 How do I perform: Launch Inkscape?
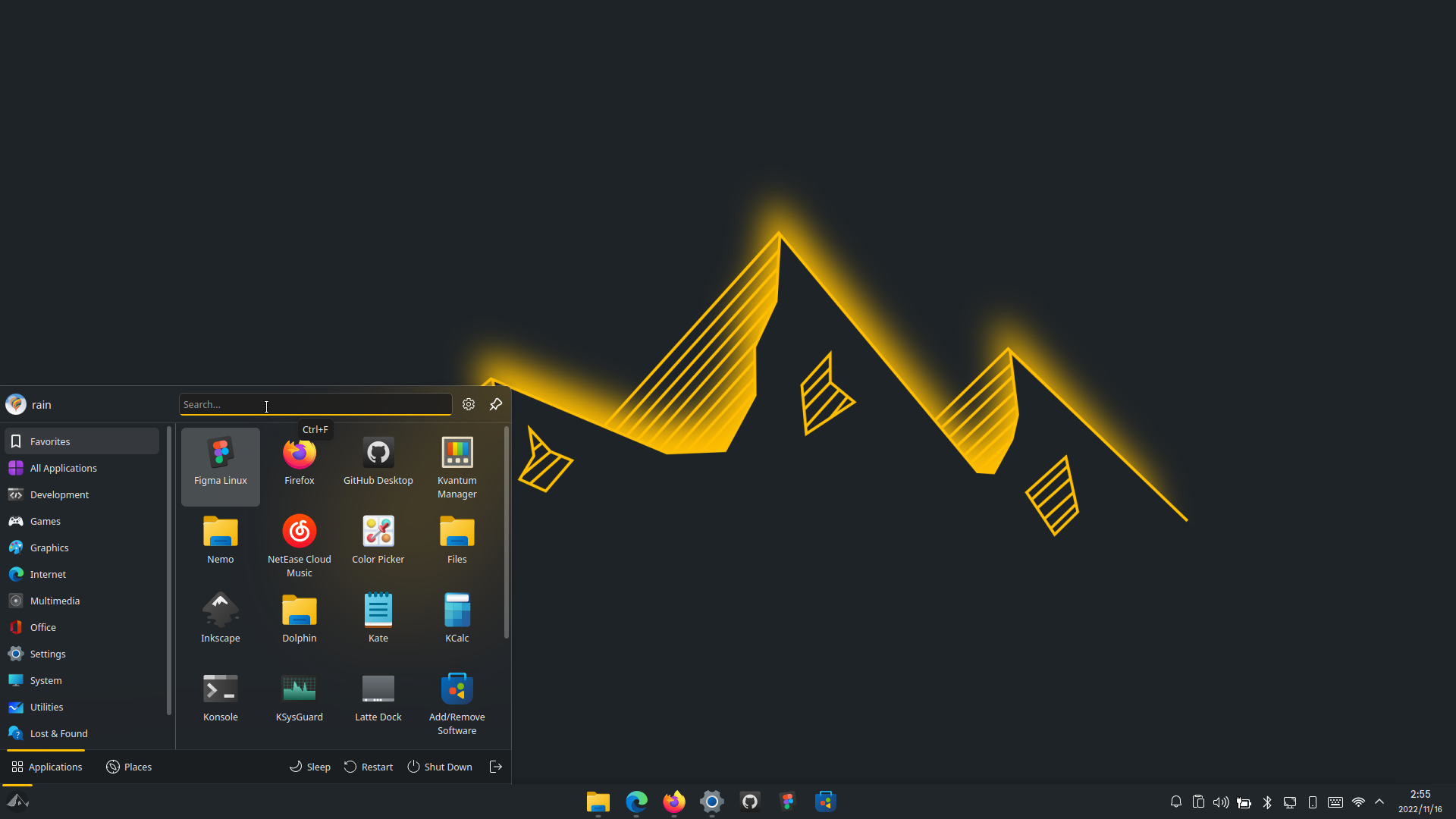[221, 624]
